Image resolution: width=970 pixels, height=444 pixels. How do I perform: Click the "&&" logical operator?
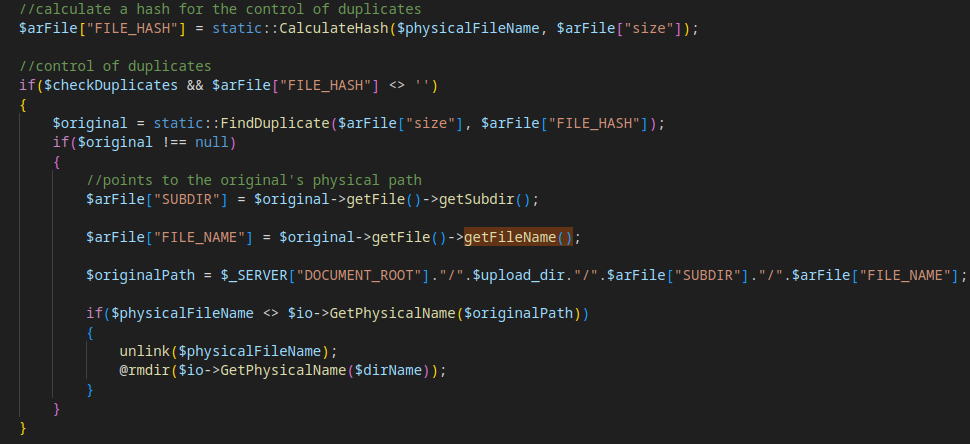click(195, 85)
